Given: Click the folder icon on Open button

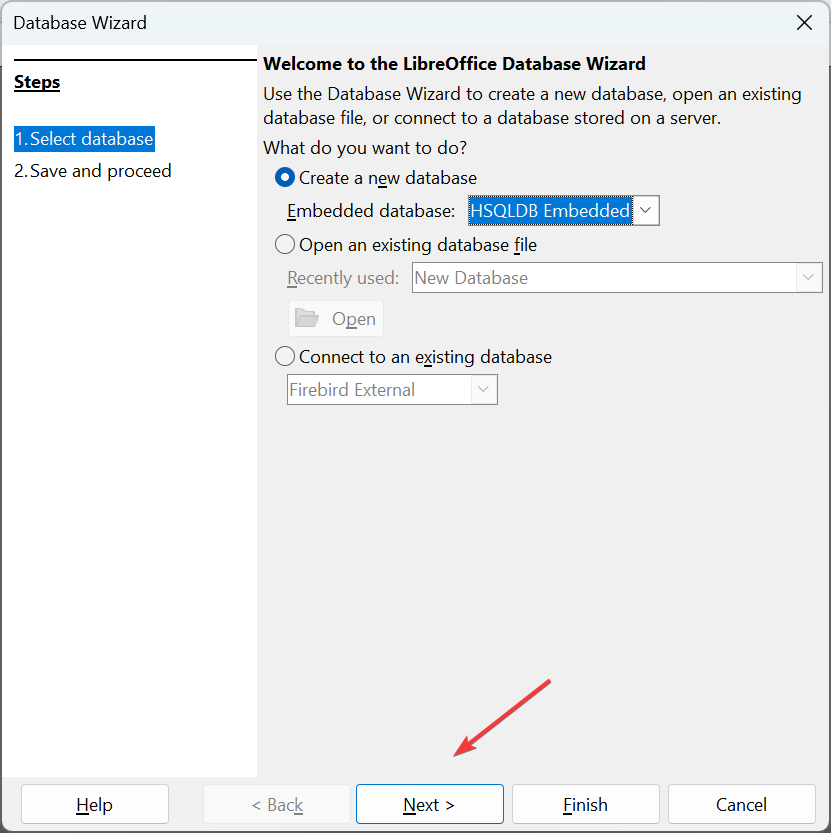Looking at the screenshot, I should [307, 318].
